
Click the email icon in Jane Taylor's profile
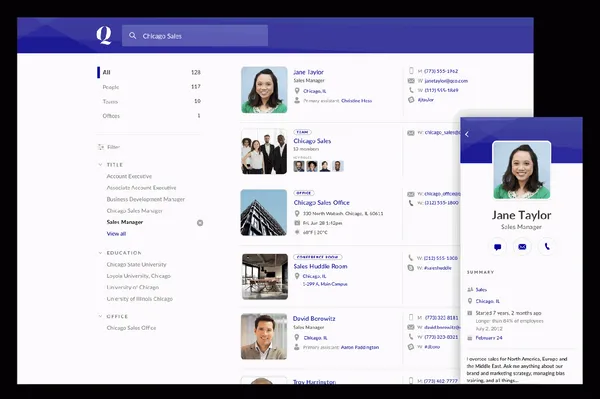[522, 247]
